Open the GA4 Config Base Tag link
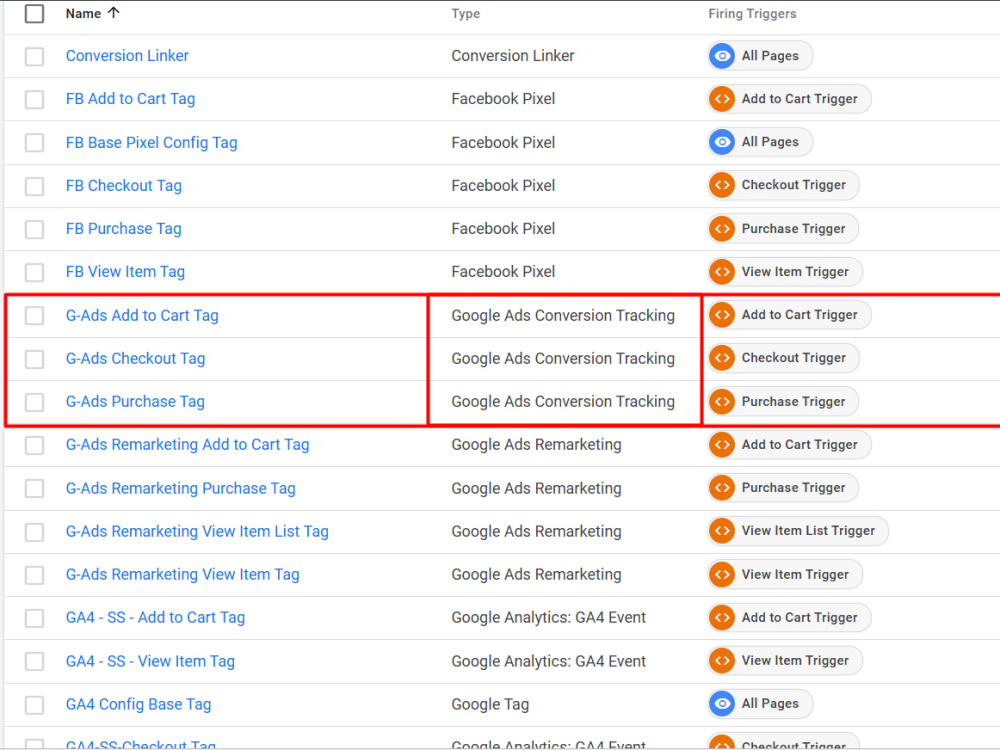 (x=138, y=704)
